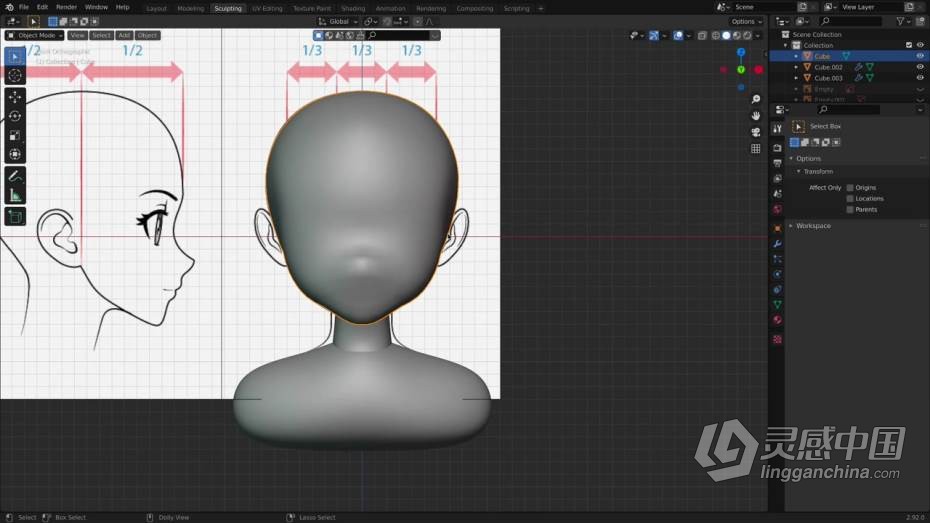Collapse the Options panel

pyautogui.click(x=791, y=158)
